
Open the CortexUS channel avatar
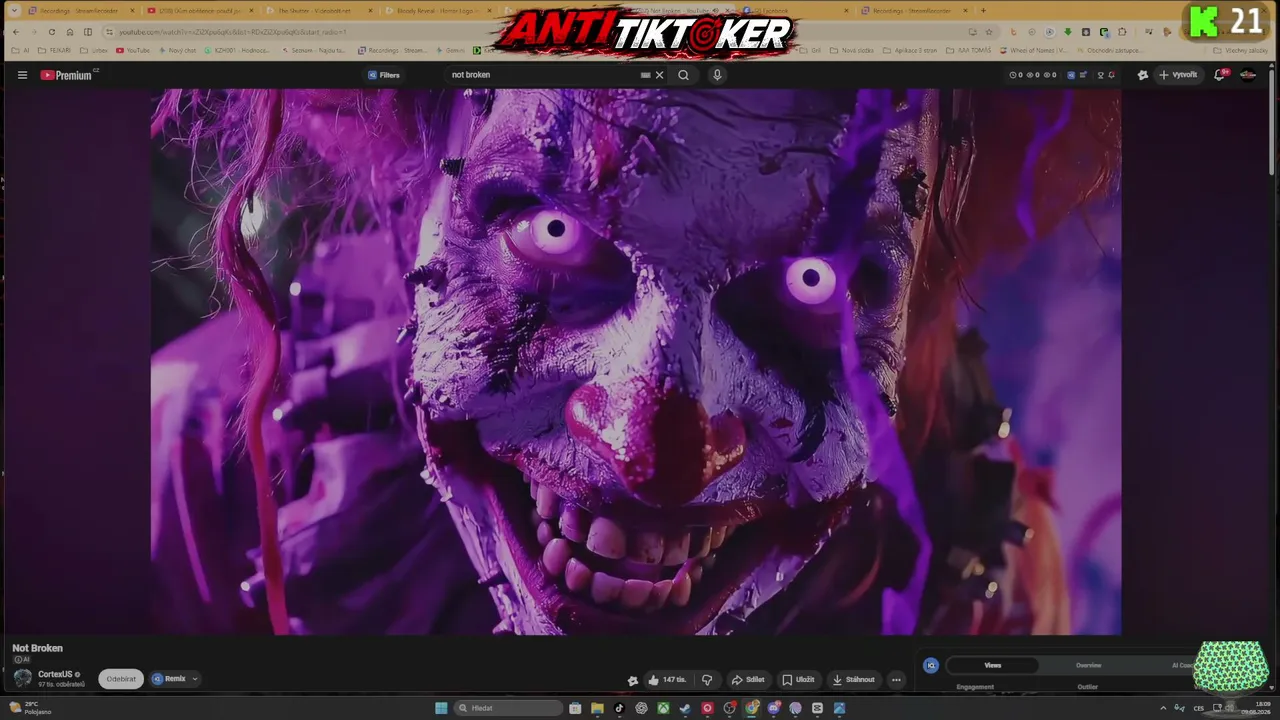point(23,678)
